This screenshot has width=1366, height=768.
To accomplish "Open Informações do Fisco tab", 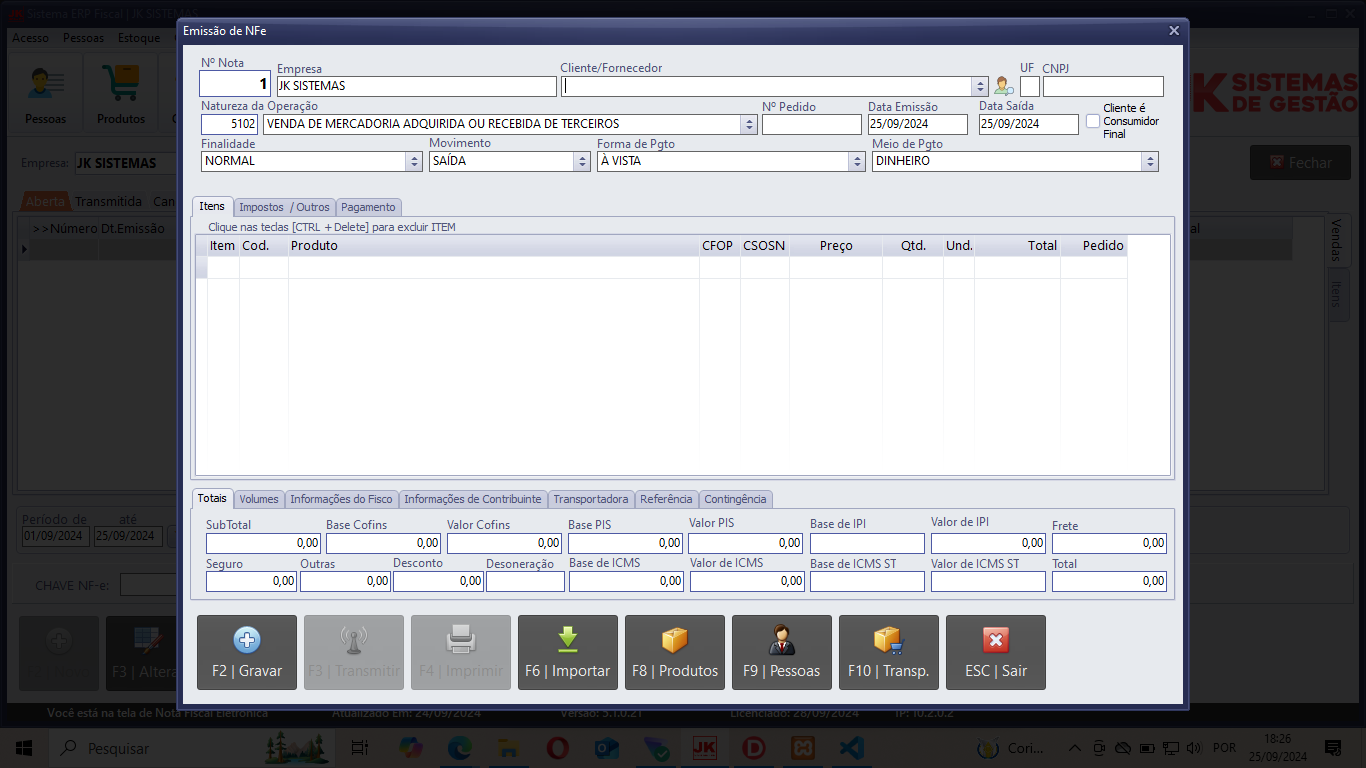I will pos(342,499).
